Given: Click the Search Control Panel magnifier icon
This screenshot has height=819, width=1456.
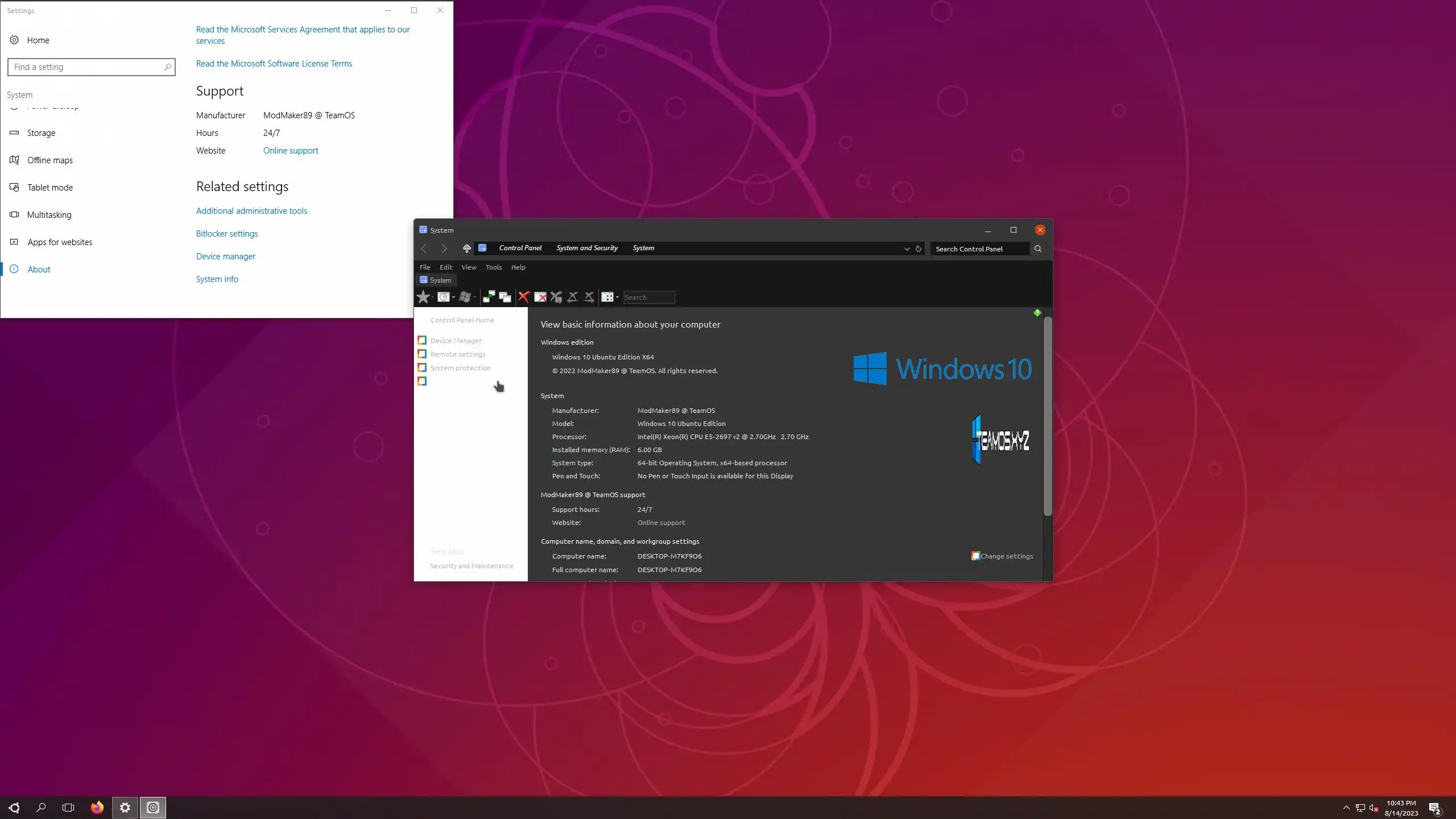Looking at the screenshot, I should [x=1038, y=249].
